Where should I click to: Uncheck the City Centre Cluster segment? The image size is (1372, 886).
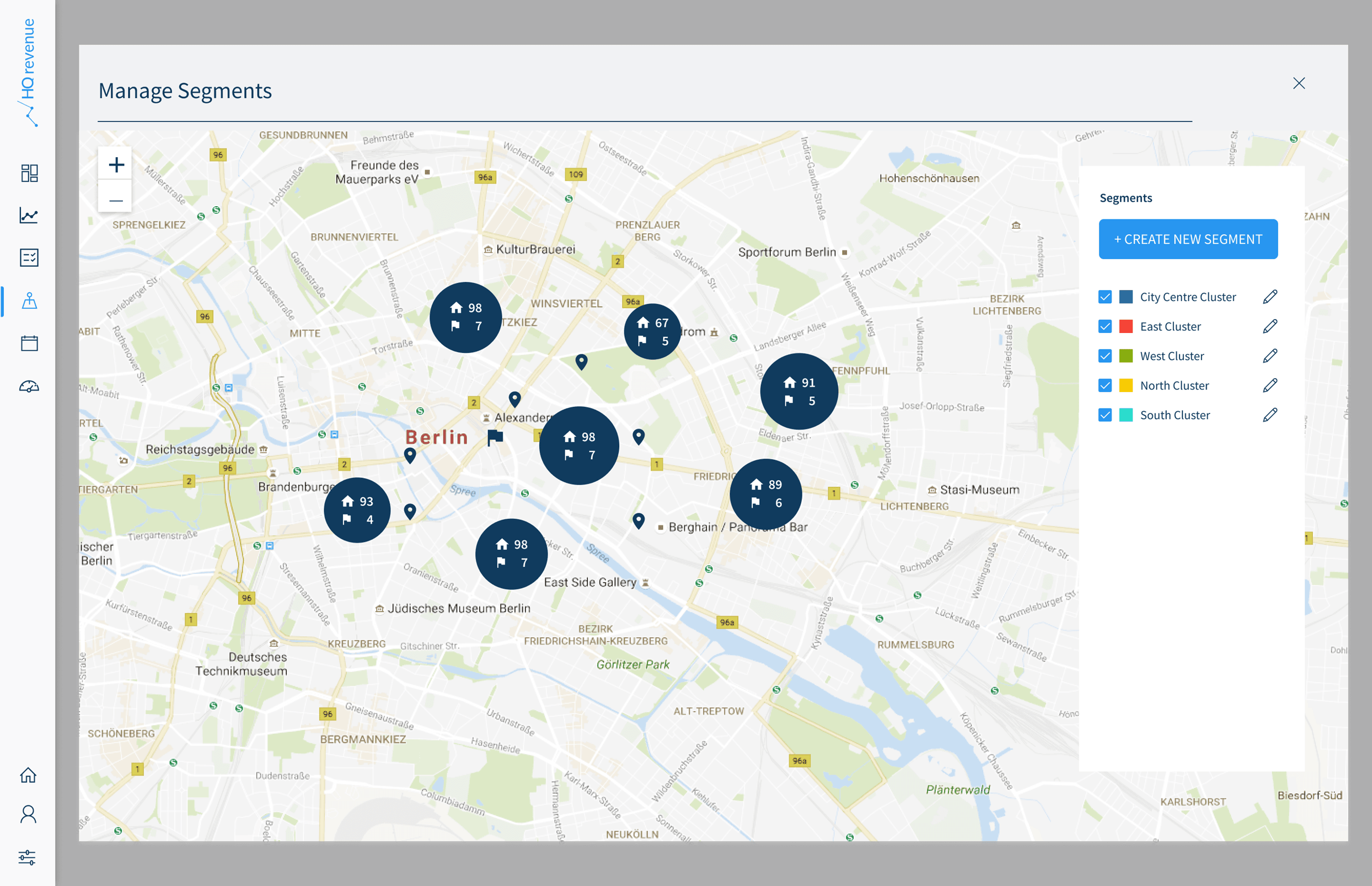point(1105,296)
